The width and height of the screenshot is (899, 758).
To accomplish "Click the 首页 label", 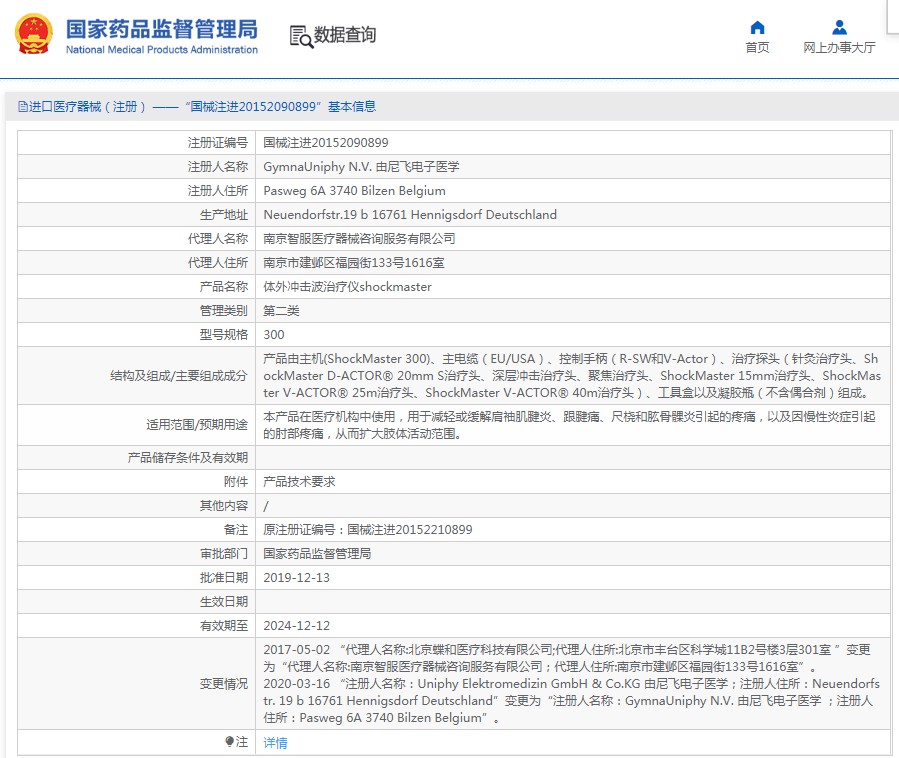I will tap(757, 48).
